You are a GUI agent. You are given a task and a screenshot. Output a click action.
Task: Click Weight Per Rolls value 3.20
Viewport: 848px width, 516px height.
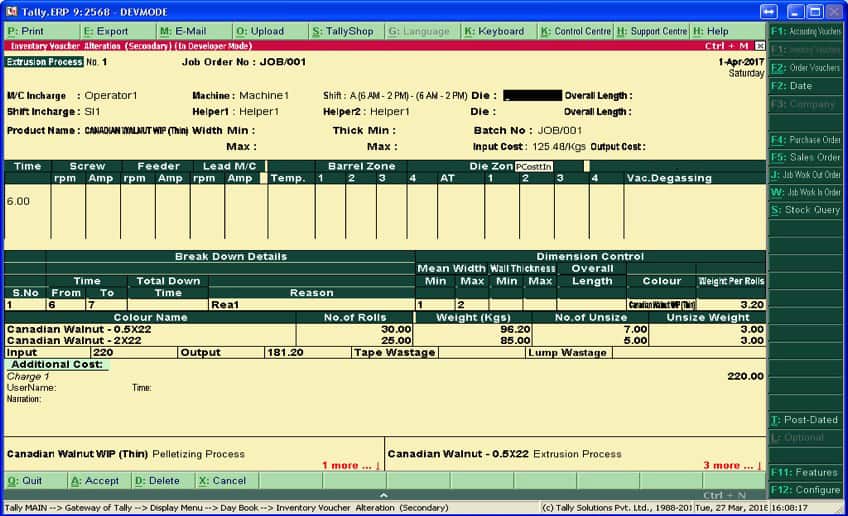(x=751, y=305)
